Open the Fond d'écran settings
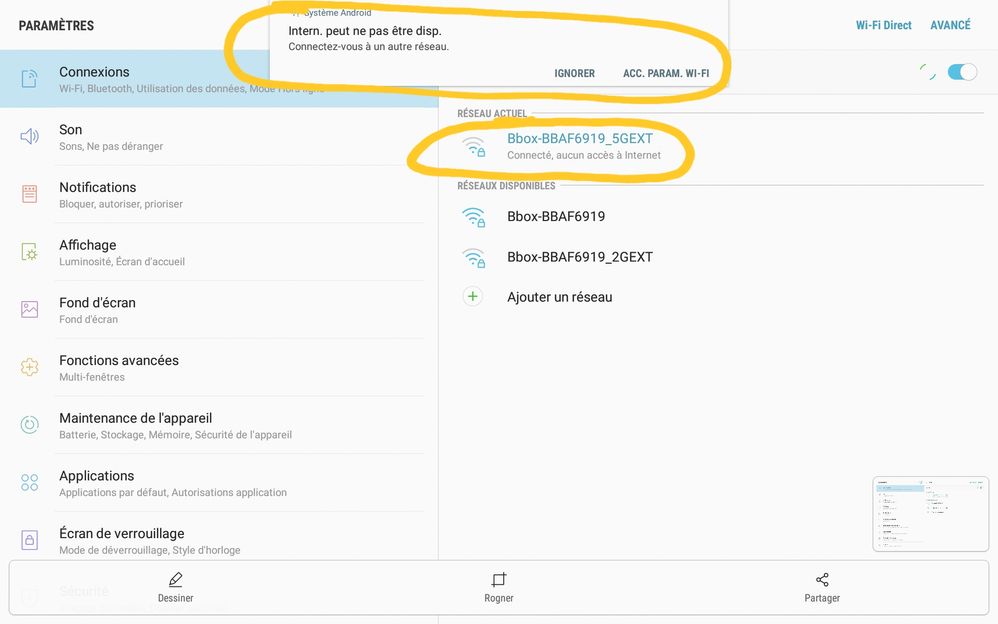998x624 pixels. (x=219, y=310)
